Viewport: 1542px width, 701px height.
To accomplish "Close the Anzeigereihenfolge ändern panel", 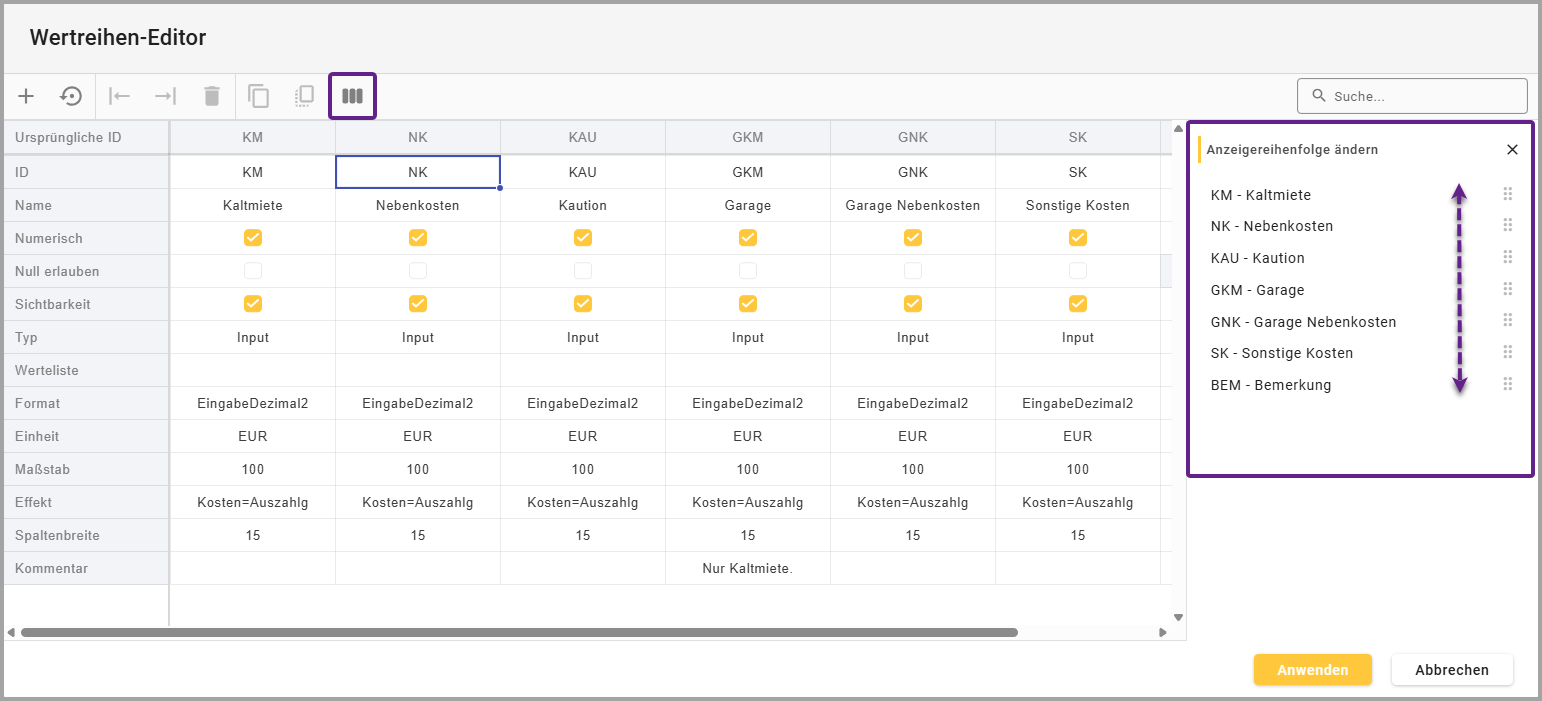I will coord(1512,149).
